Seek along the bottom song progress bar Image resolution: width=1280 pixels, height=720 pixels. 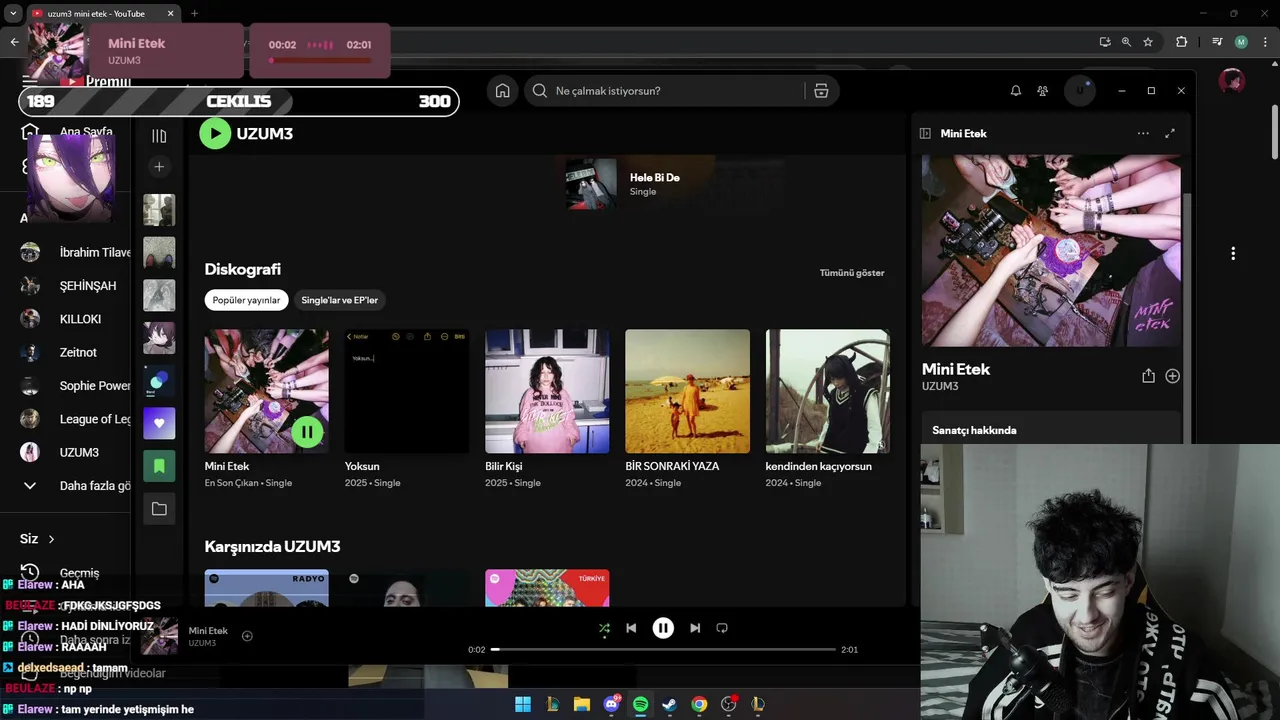[x=663, y=649]
